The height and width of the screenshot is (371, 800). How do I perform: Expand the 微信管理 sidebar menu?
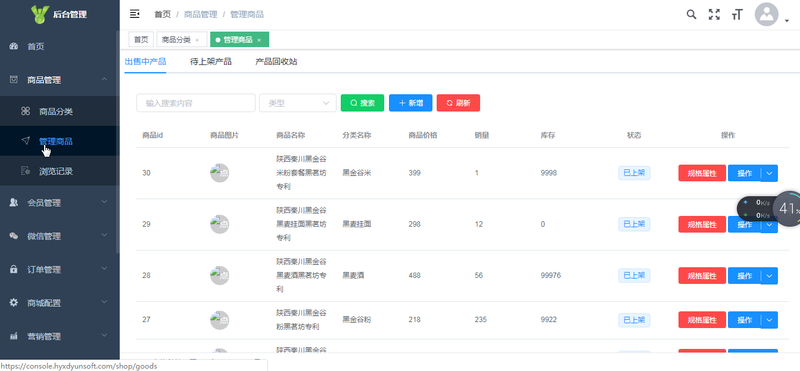pyautogui.click(x=60, y=236)
